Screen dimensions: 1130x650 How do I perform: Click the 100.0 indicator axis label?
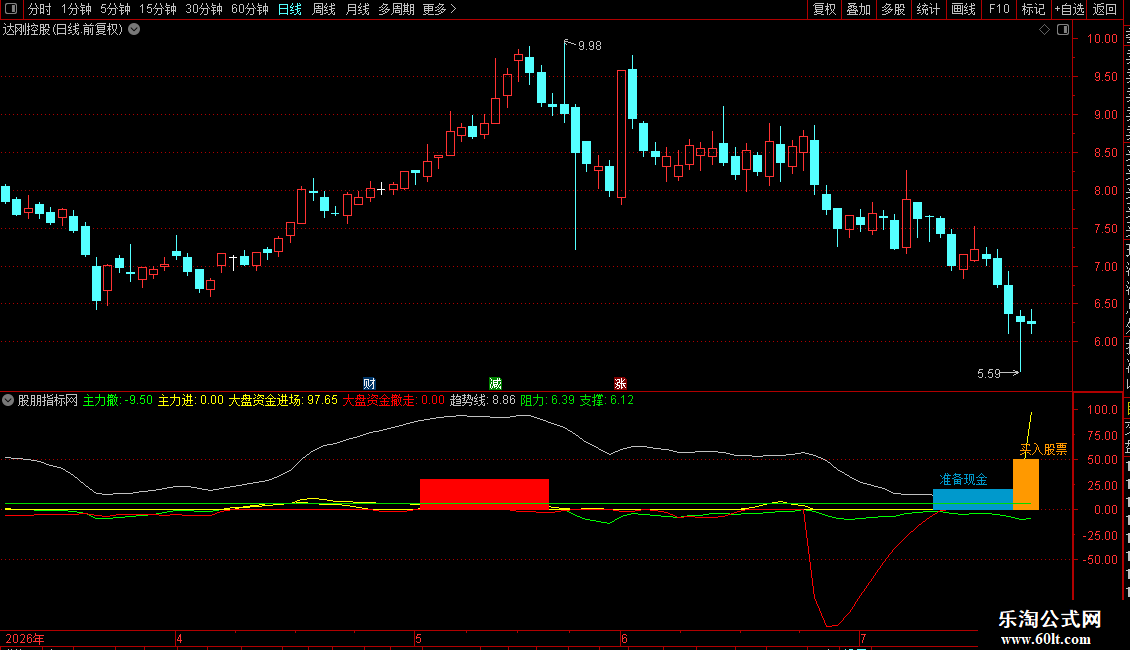coord(1102,410)
